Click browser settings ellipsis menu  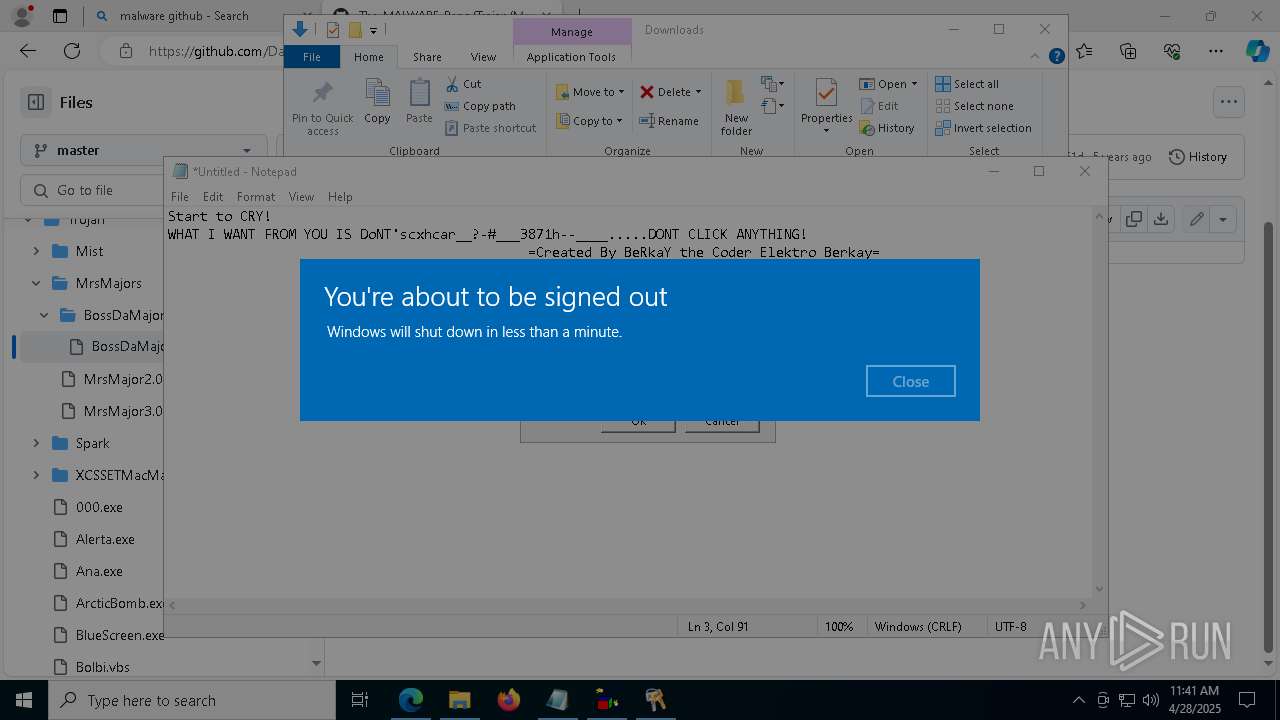coord(1216,51)
